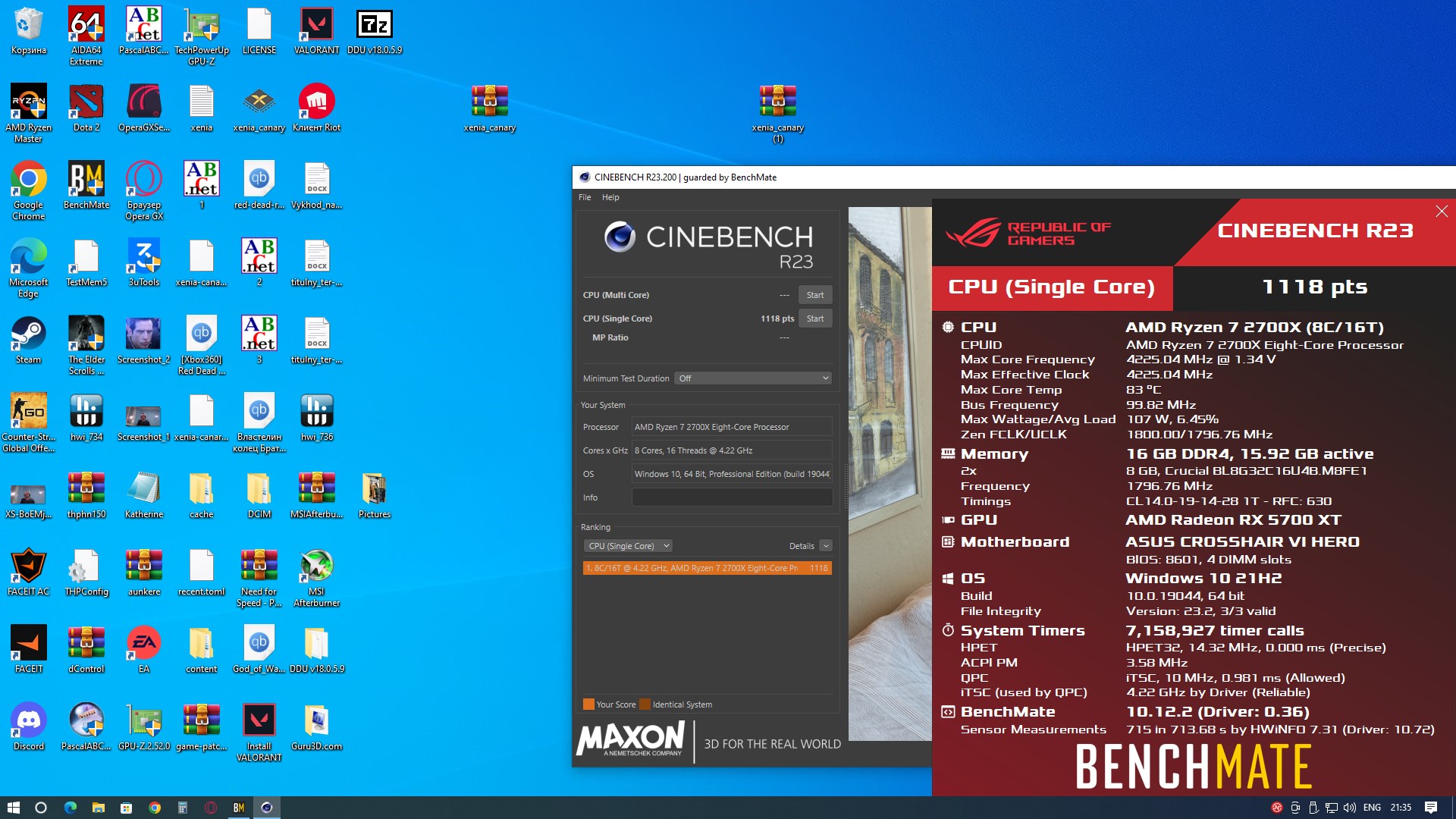This screenshot has height=819, width=1456.
Task: Click the Info input field
Action: click(x=732, y=497)
